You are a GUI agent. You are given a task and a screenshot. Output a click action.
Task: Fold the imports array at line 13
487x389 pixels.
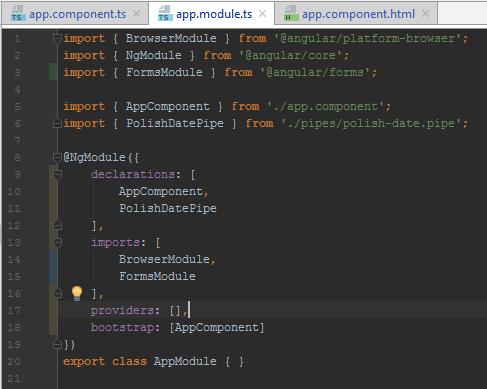coord(57,242)
